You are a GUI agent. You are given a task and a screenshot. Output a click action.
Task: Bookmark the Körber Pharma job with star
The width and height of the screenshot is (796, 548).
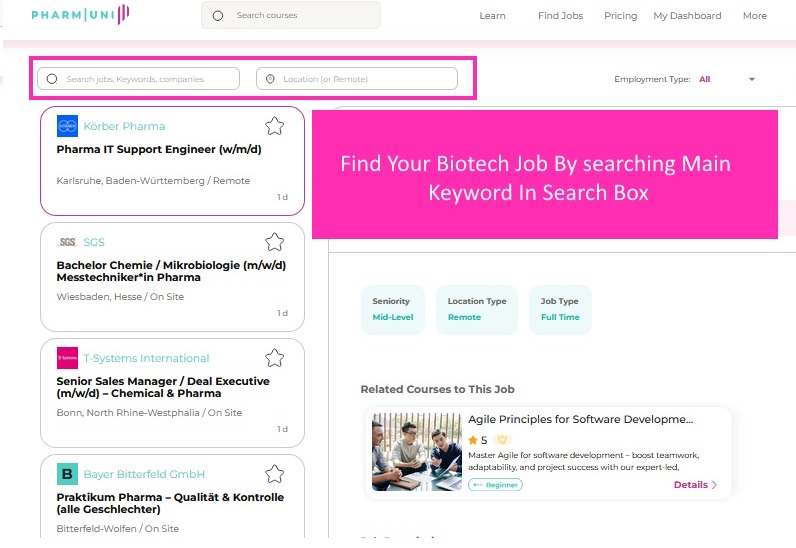pos(275,126)
